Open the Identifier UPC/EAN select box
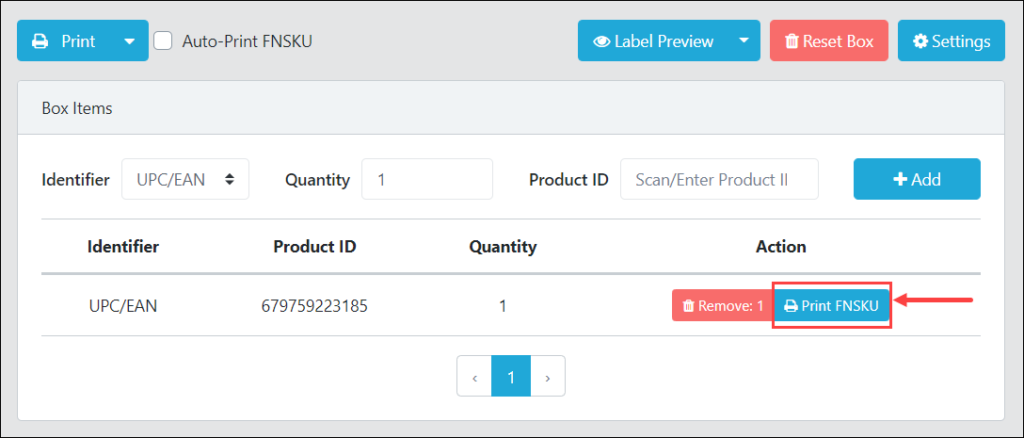This screenshot has width=1024, height=438. pos(185,179)
